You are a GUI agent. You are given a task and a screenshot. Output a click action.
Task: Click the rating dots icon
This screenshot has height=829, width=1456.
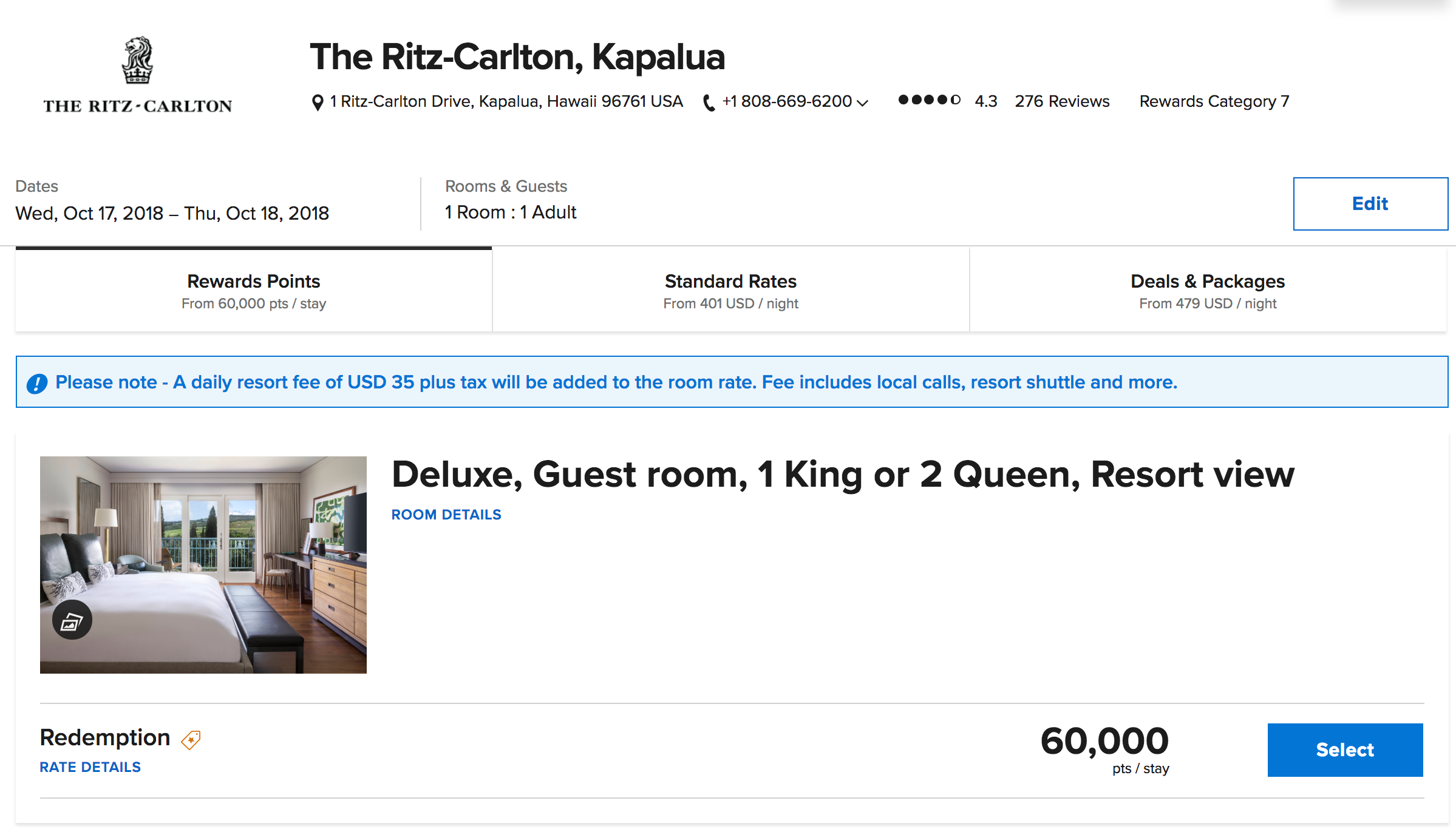pyautogui.click(x=929, y=100)
